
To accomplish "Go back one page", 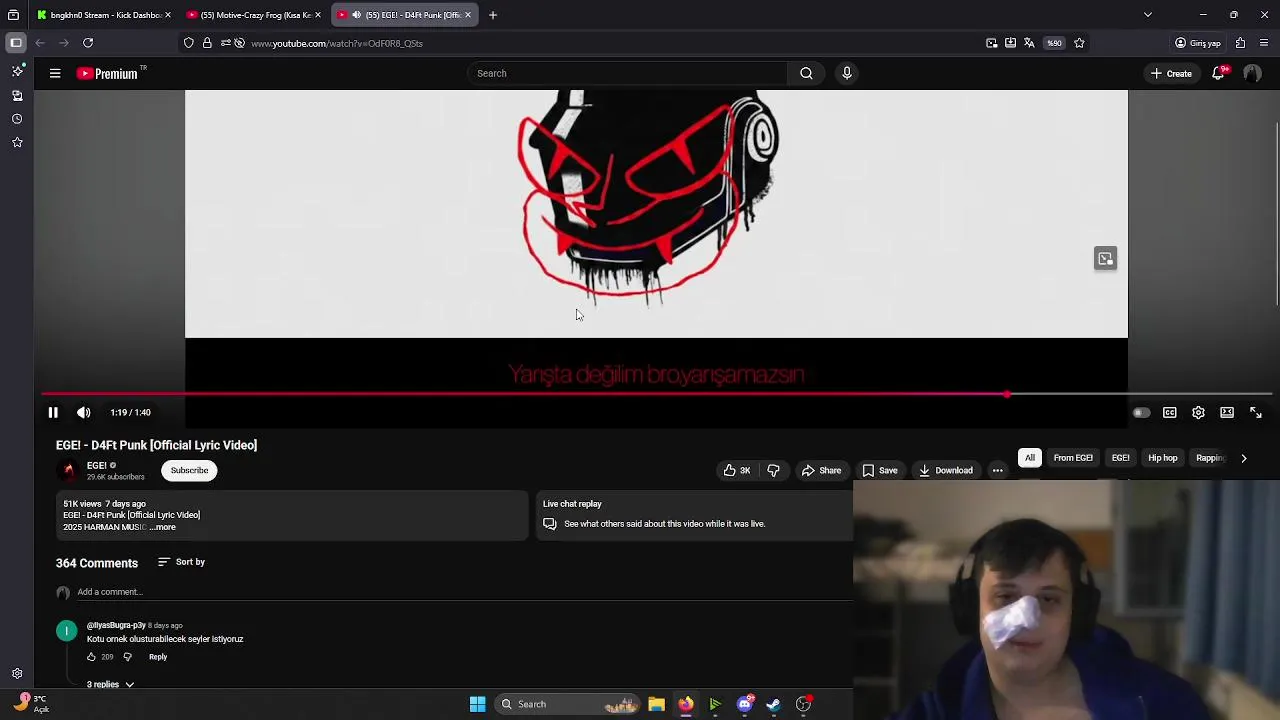I will [x=40, y=43].
